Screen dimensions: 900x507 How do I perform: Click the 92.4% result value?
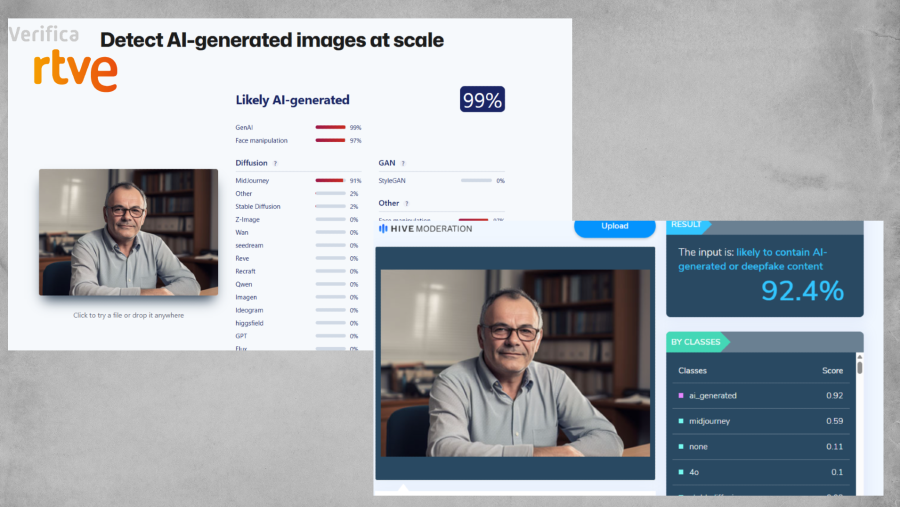[x=802, y=291]
